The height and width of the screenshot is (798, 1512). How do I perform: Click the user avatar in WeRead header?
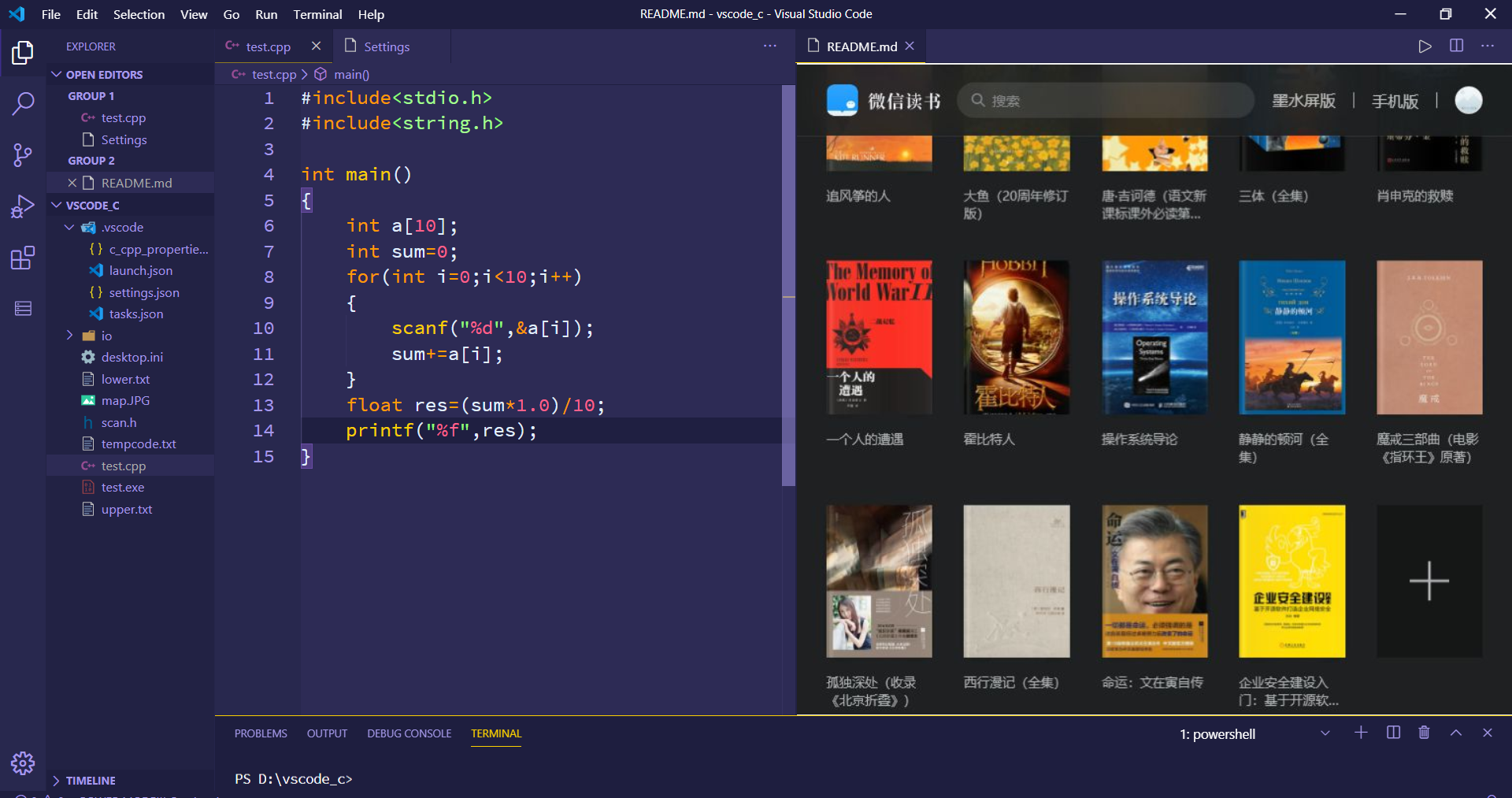tap(1468, 100)
